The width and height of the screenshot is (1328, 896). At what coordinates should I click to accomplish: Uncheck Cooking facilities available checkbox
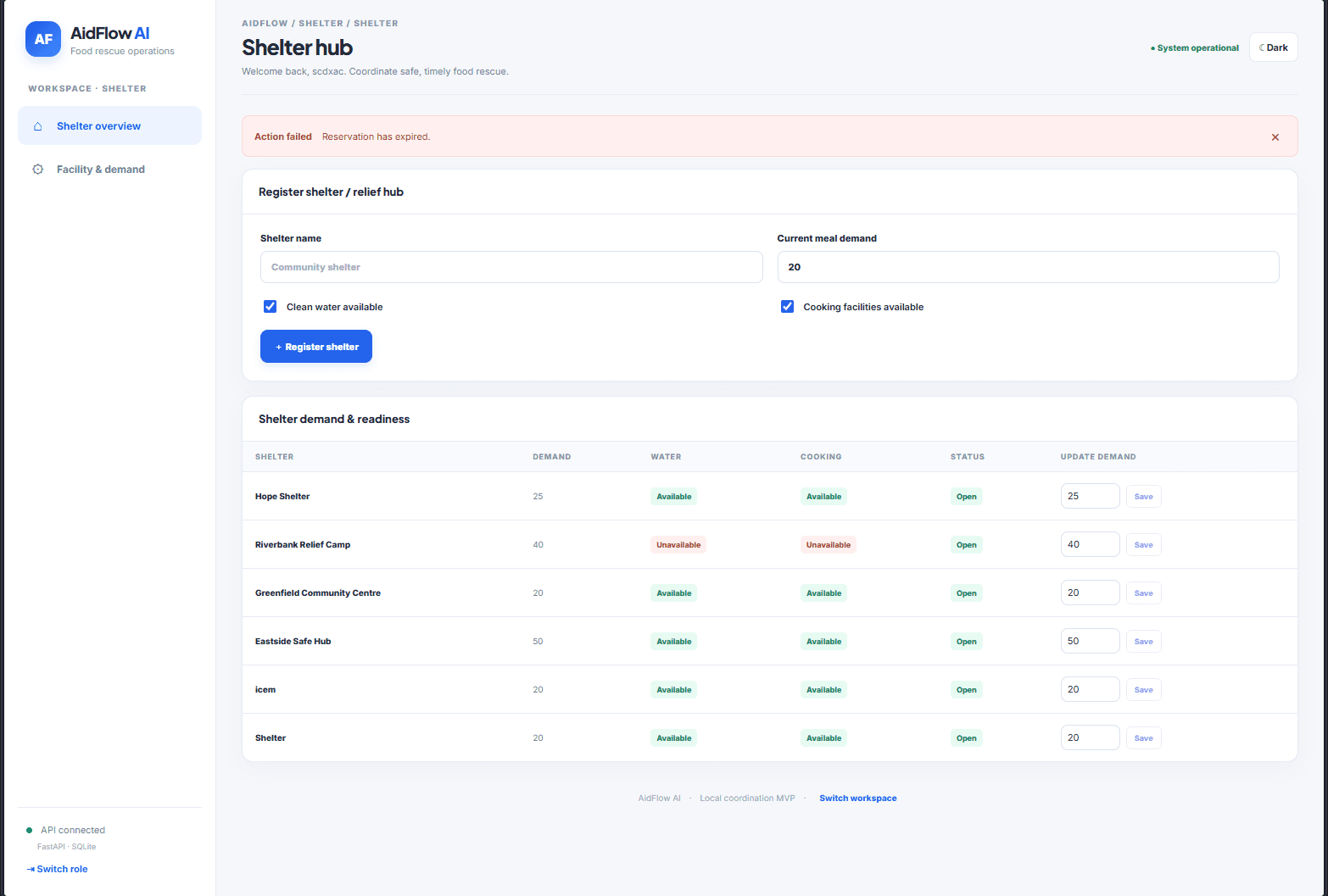pyautogui.click(x=787, y=307)
